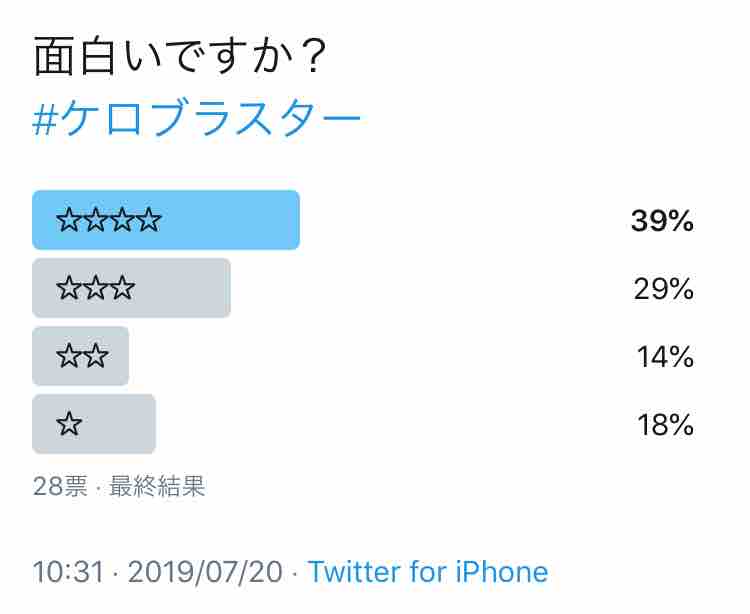This screenshot has width=750, height=614.
Task: Click the single star rating icon
Action: pos(69,424)
